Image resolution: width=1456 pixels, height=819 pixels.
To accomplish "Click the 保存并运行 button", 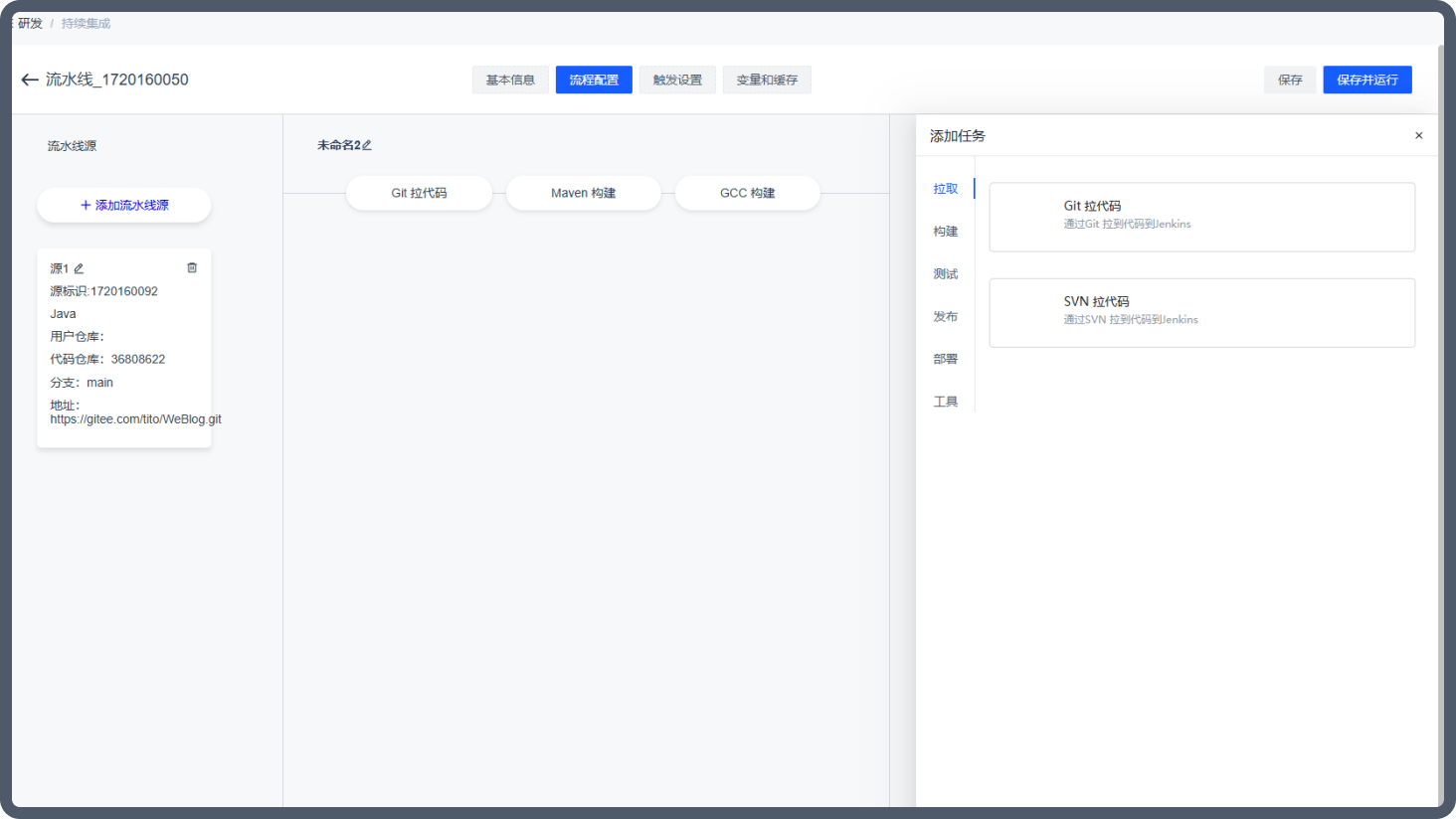I will tap(1367, 80).
